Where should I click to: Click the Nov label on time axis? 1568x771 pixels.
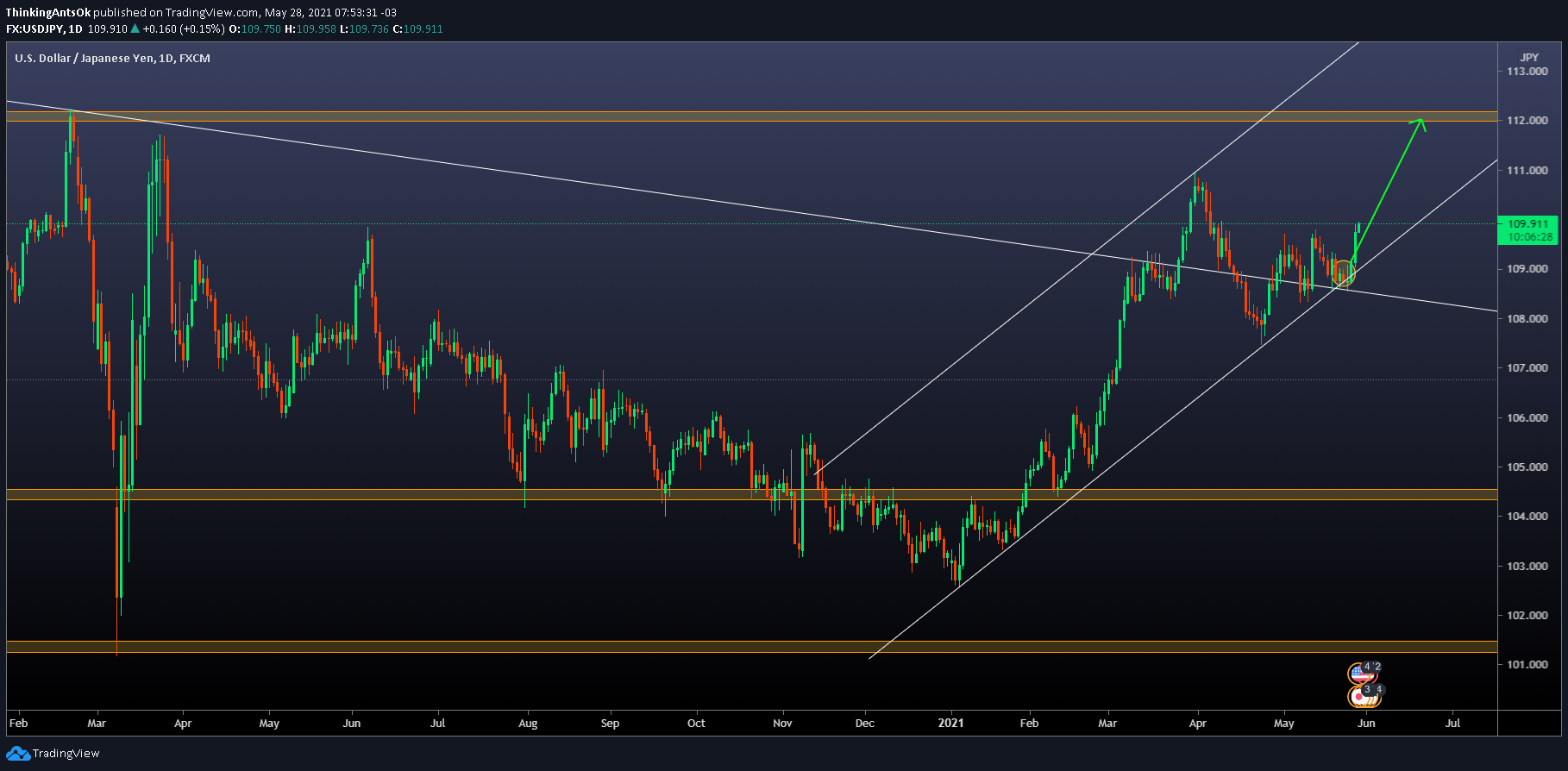[x=782, y=724]
